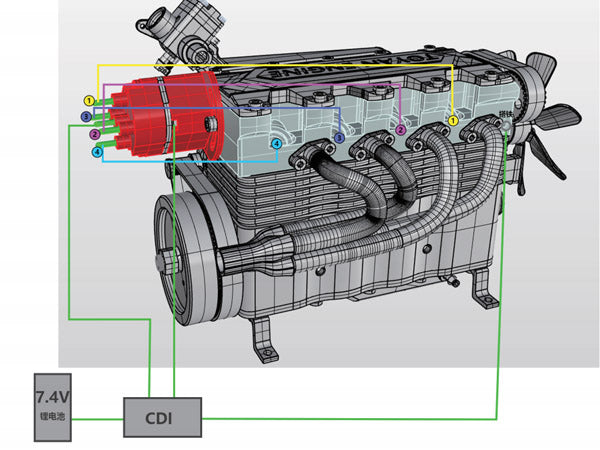The height and width of the screenshot is (450, 600).
Task: Click the exhaust collector outlet pipe
Action: (x=256, y=251)
